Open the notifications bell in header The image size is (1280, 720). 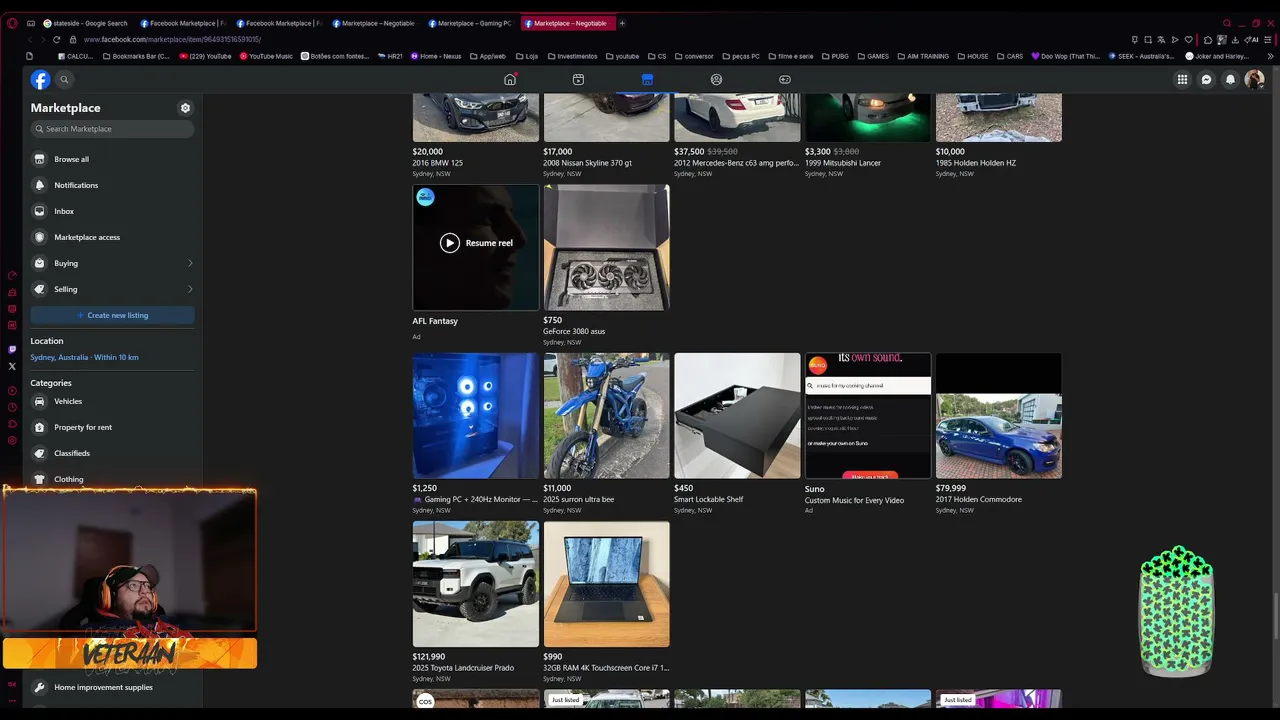tap(1231, 80)
